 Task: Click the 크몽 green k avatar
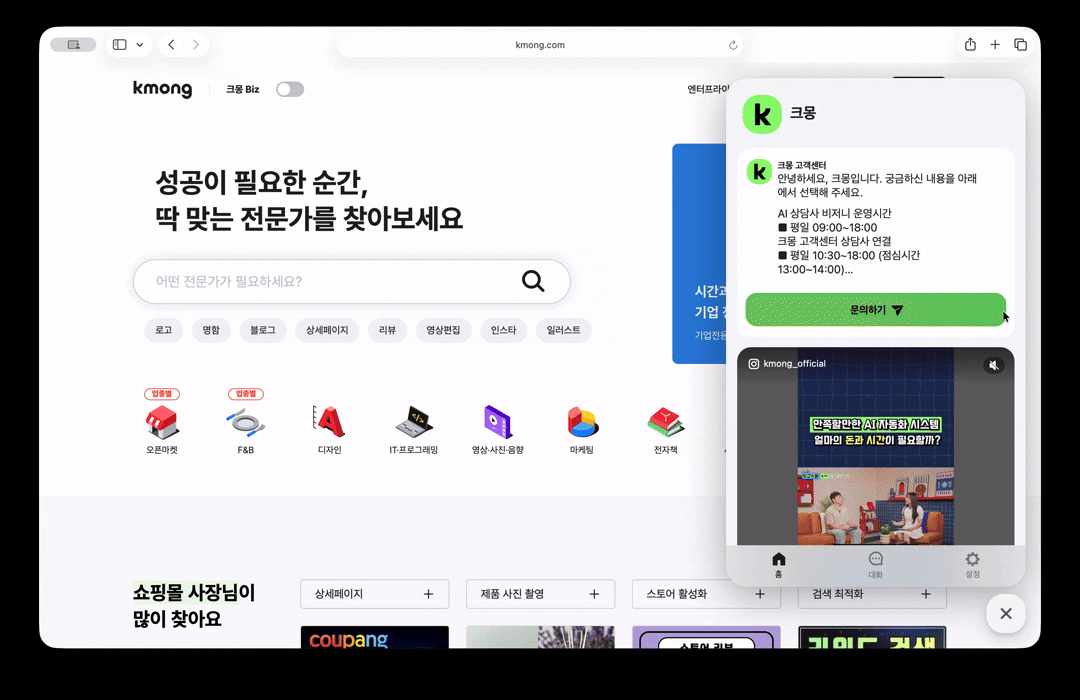coord(762,114)
